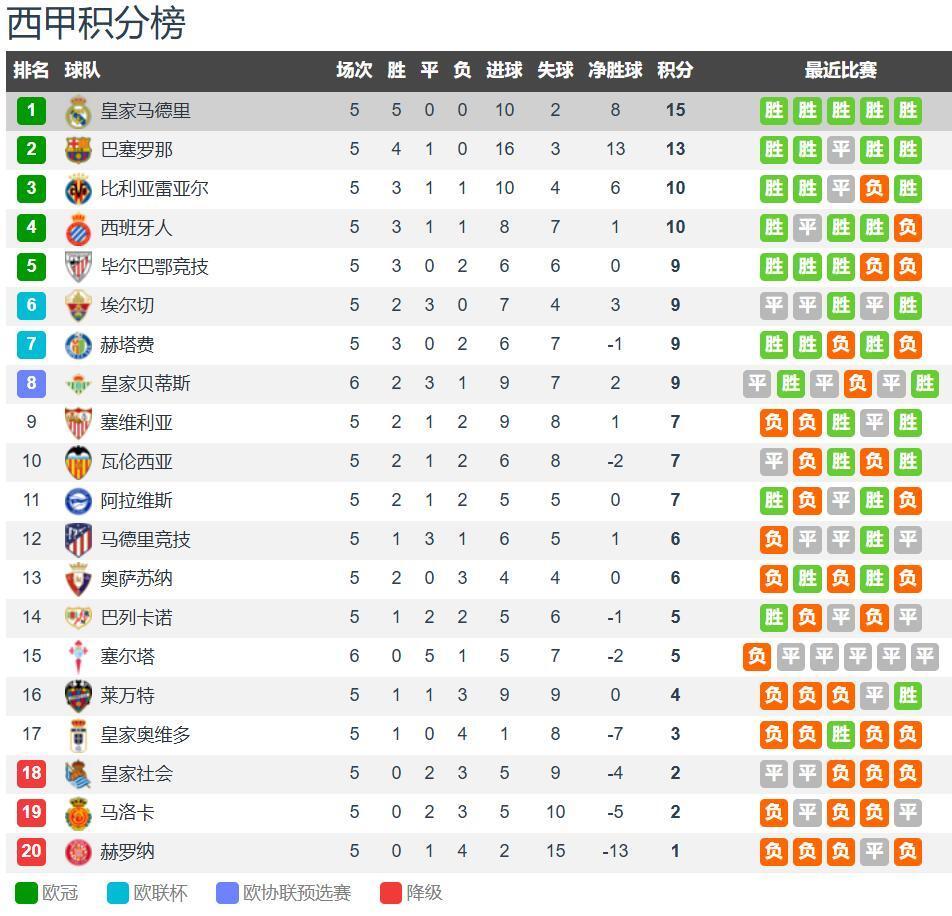
Task: Click the Real Betis green crest
Action: click(x=78, y=384)
